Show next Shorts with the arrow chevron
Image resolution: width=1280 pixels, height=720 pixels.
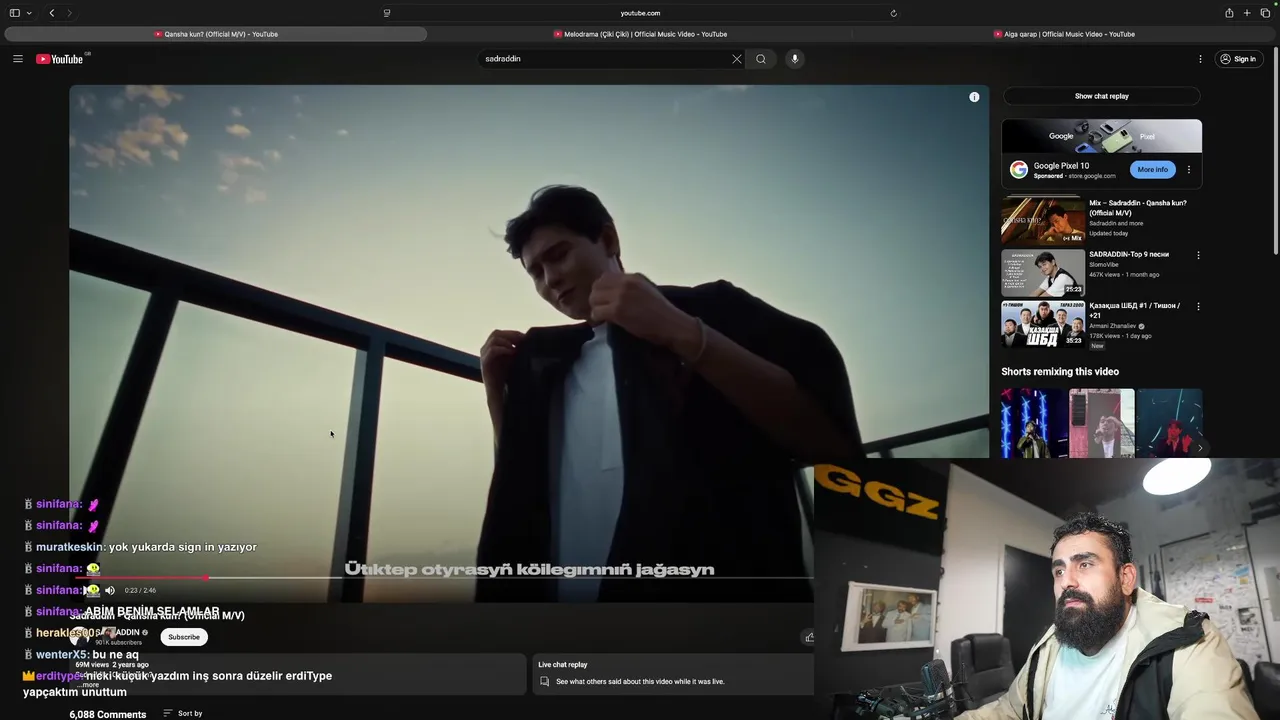tap(1199, 448)
